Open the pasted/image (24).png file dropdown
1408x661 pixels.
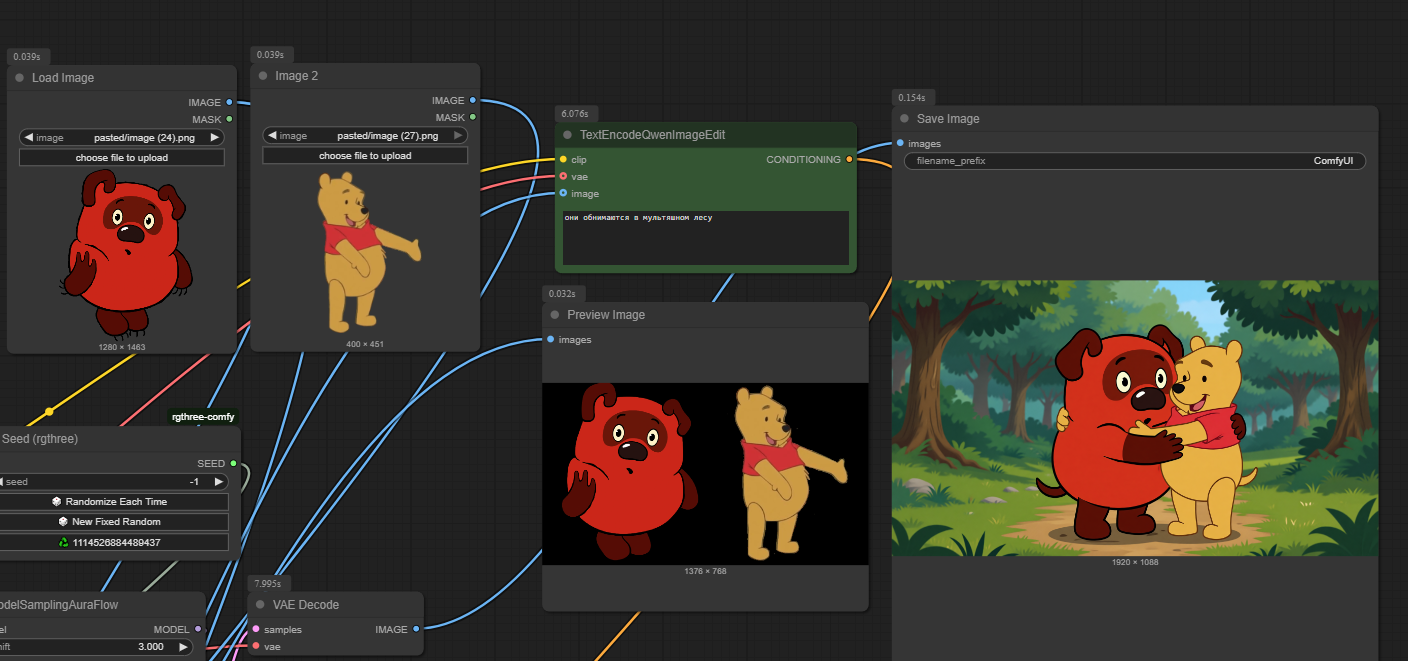[122, 138]
